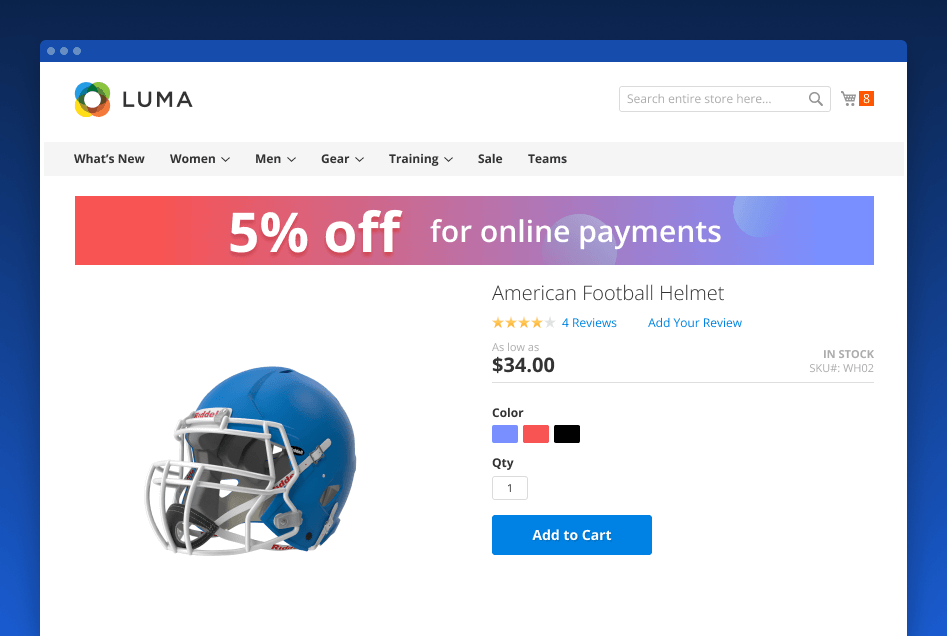
Task: Open the Sale menu item
Action: pos(490,159)
